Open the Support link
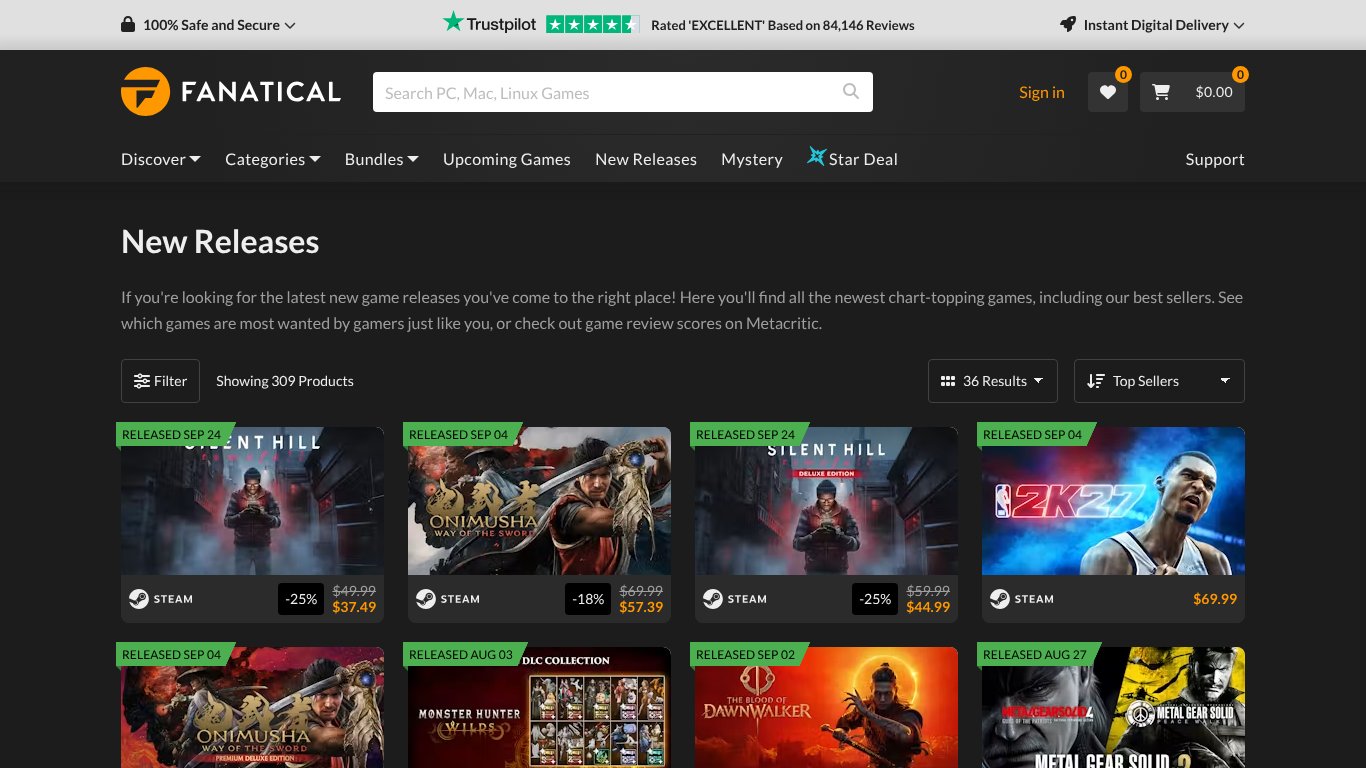This screenshot has width=1366, height=768. pyautogui.click(x=1215, y=159)
